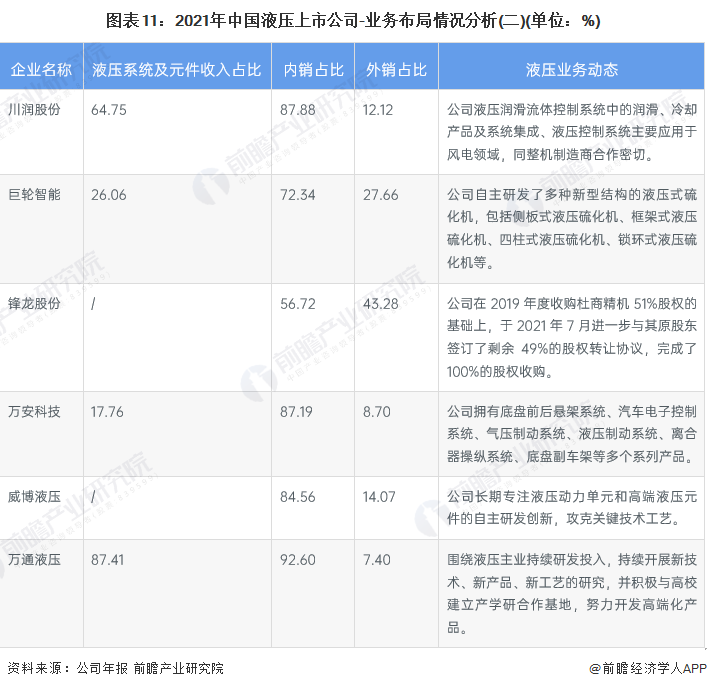Screen dimensions: 707x689
Task: Click company name 川润股份
Action: point(34,110)
